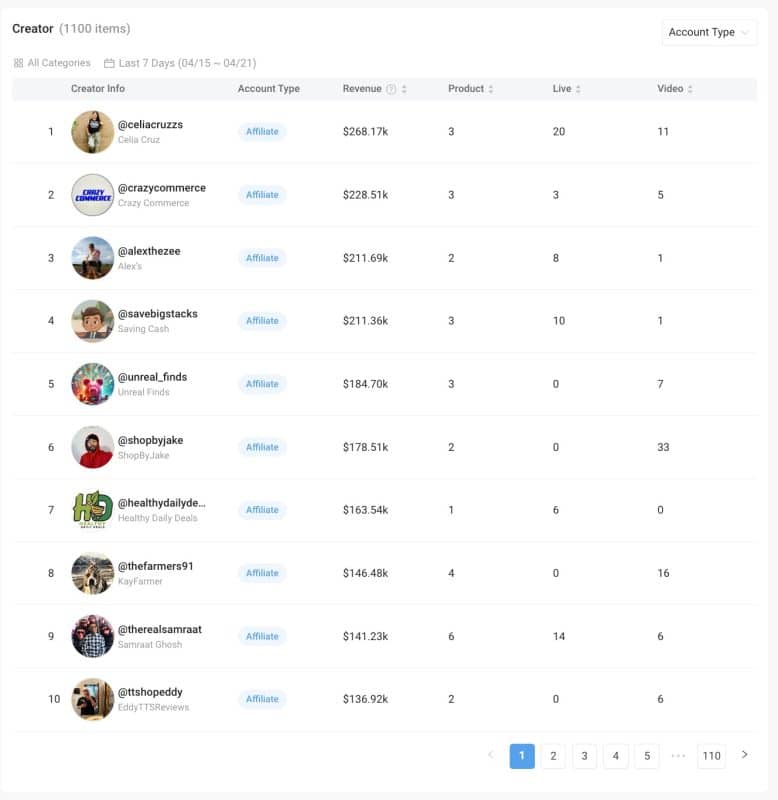778x800 pixels.
Task: Click the @celiacruzzs profile avatar photo
Action: tap(91, 131)
